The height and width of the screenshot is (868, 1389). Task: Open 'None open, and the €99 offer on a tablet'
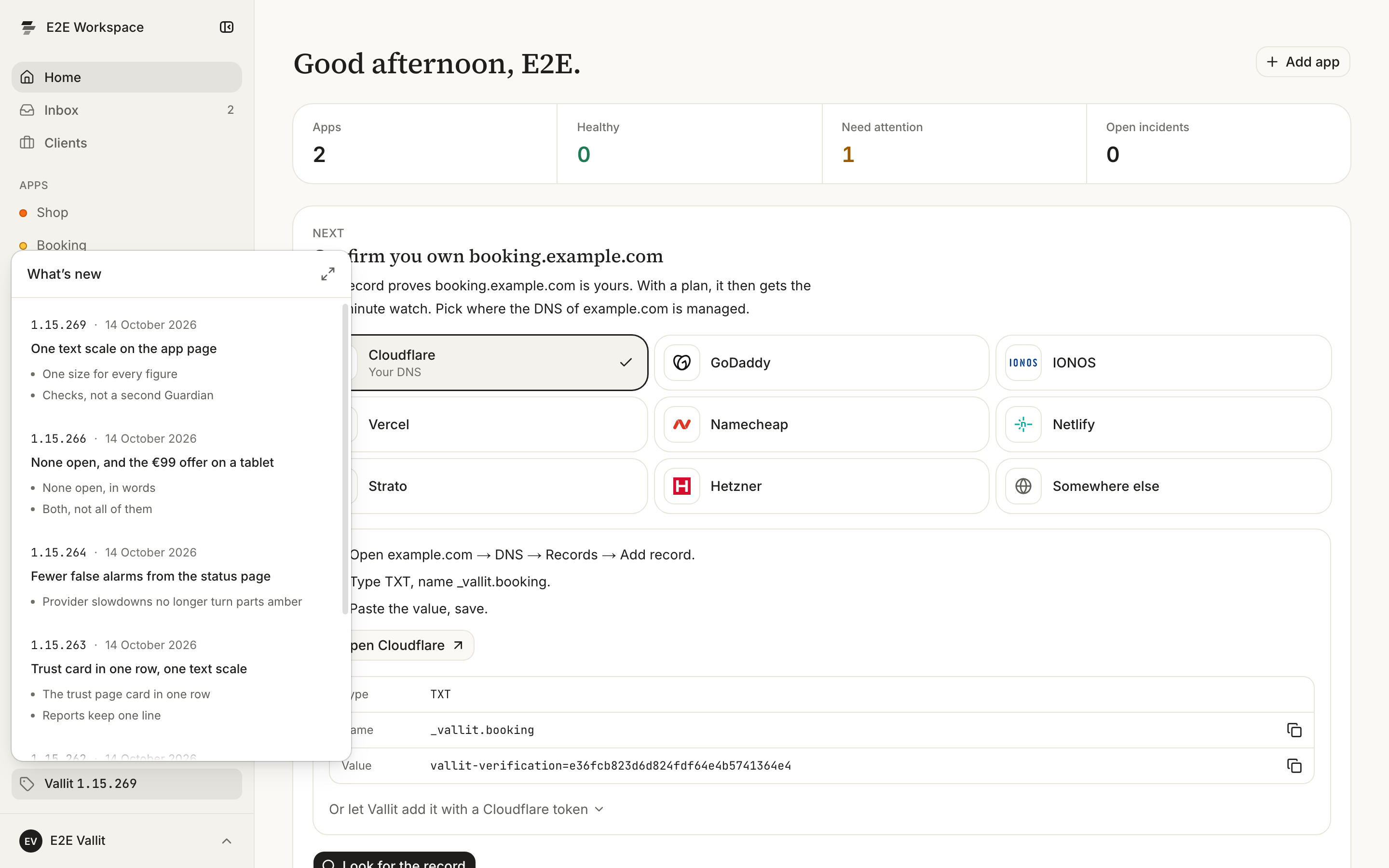tap(152, 462)
